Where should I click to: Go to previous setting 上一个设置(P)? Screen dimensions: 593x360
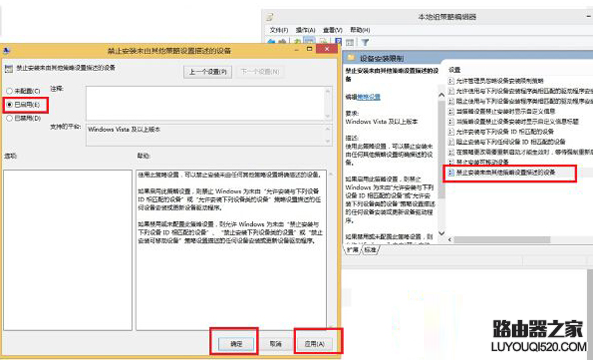[x=208, y=71]
